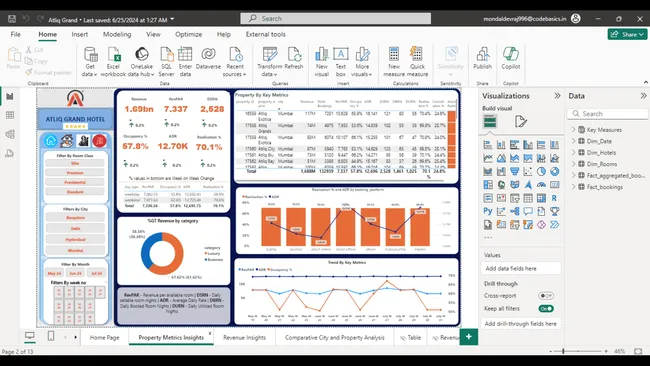Expand the Fact_bookings table
650x366 pixels.
point(574,187)
